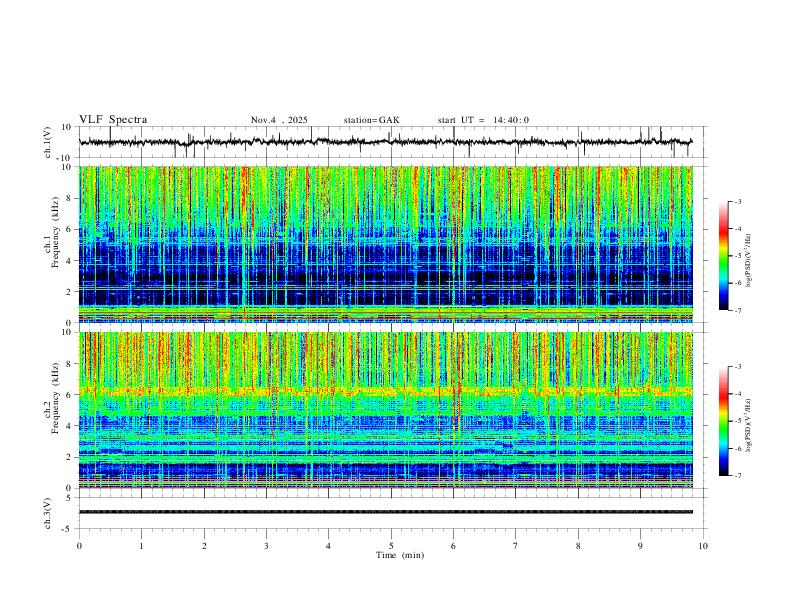The image size is (792, 612).
Task: Click the '4' kHz tick on ch.2 axis
Action: (71, 426)
